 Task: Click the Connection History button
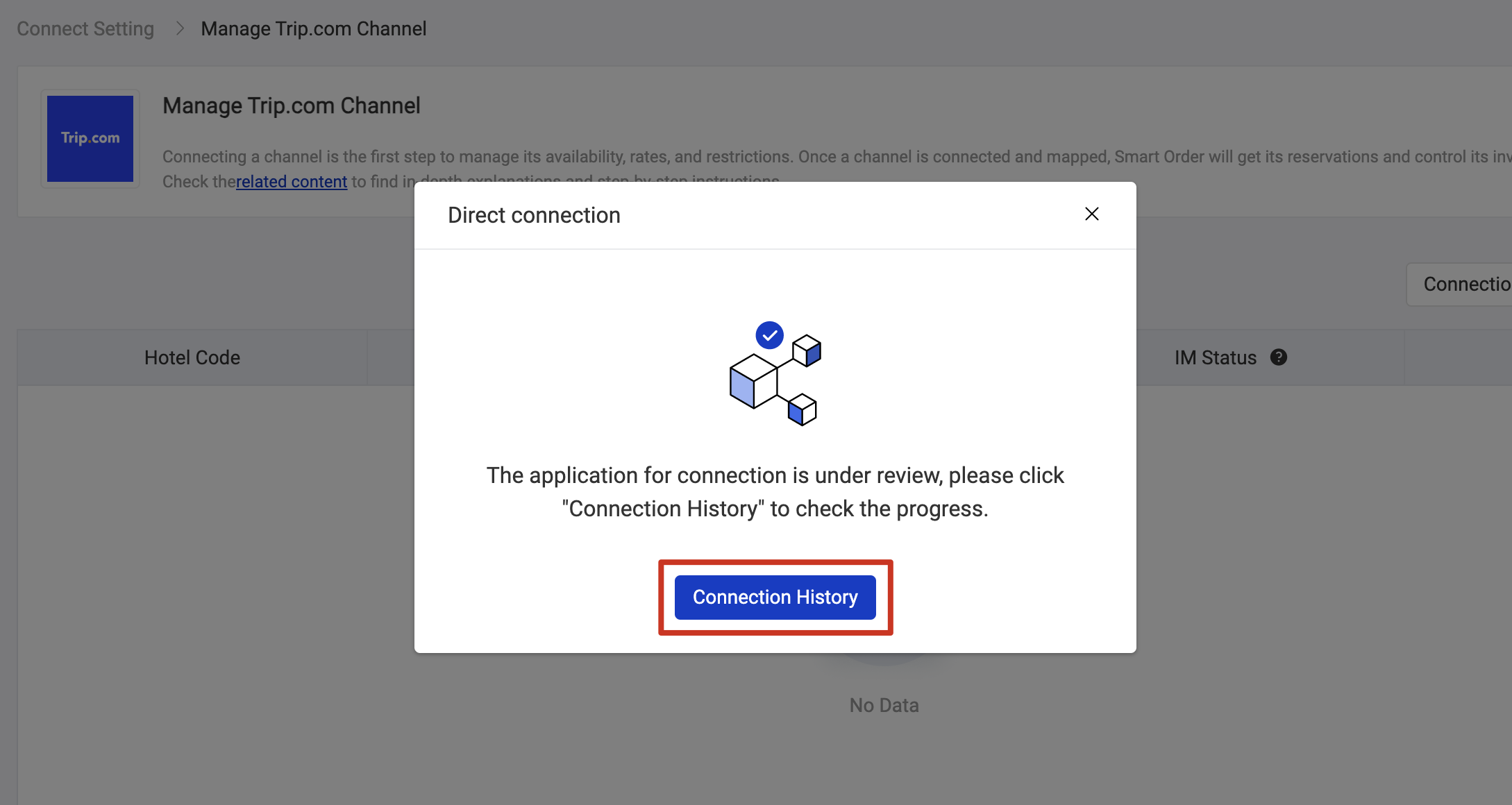coord(775,597)
